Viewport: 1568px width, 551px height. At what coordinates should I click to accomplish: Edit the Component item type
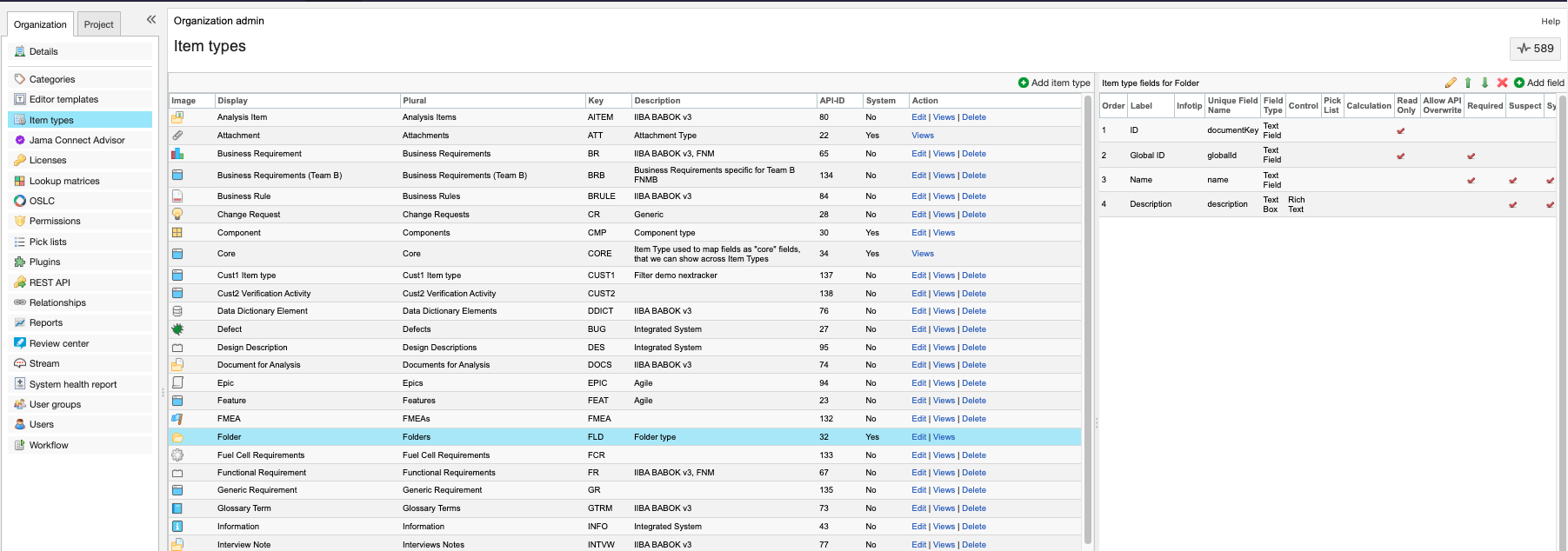tap(918, 233)
